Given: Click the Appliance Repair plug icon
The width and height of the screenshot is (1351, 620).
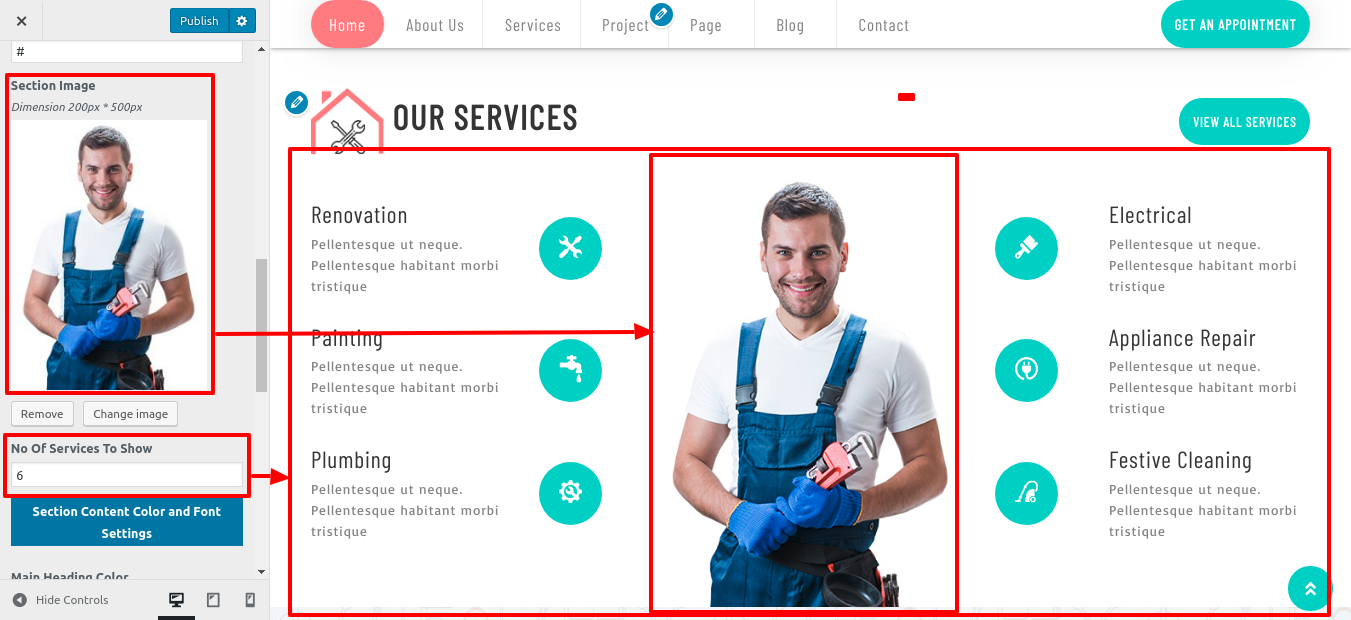Looking at the screenshot, I should [x=1026, y=370].
